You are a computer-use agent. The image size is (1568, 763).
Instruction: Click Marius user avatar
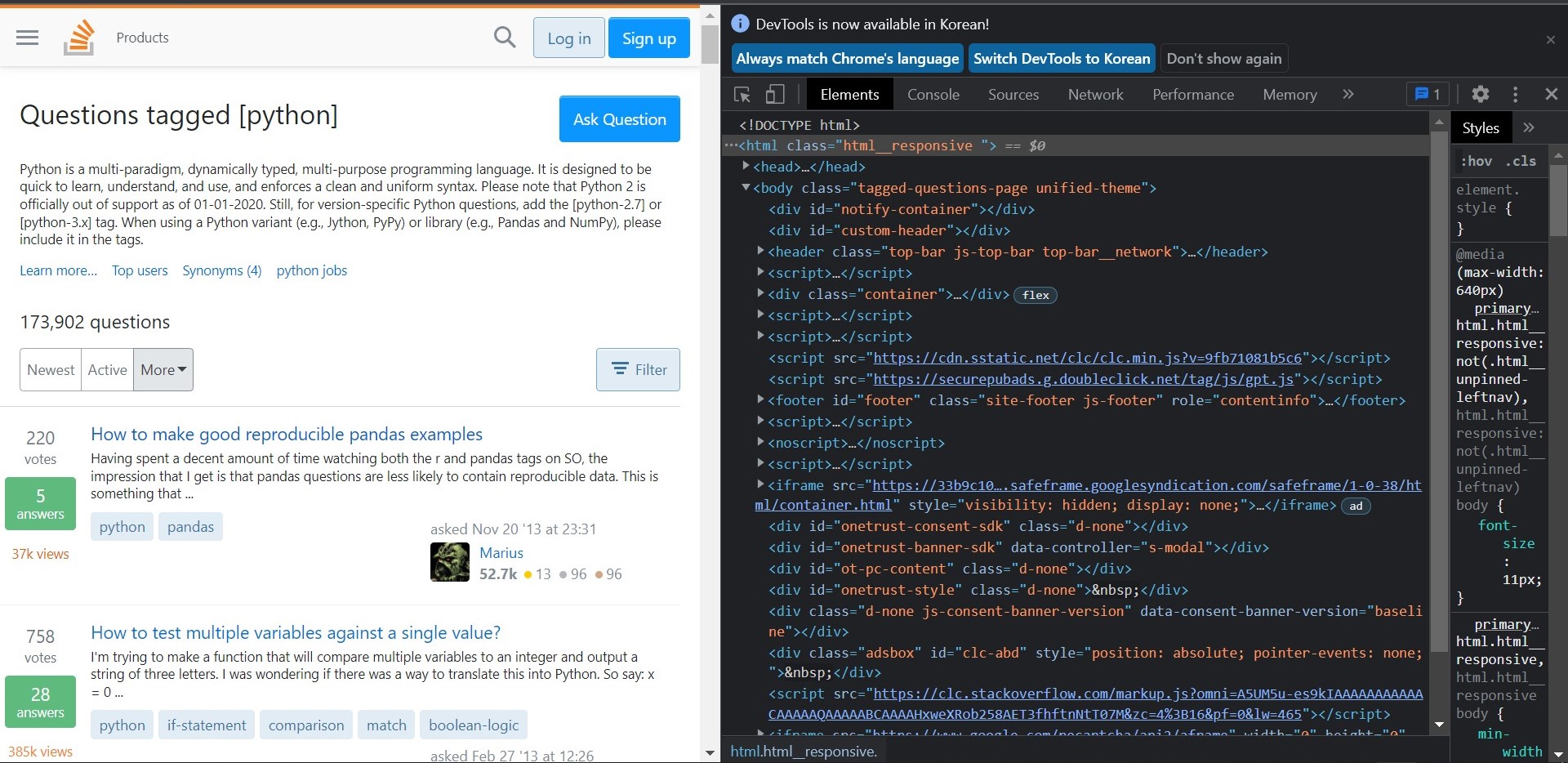pyautogui.click(x=450, y=562)
